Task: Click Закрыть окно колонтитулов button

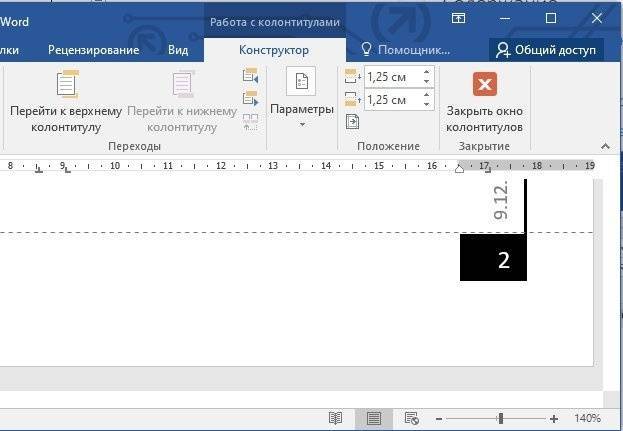Action: (484, 102)
